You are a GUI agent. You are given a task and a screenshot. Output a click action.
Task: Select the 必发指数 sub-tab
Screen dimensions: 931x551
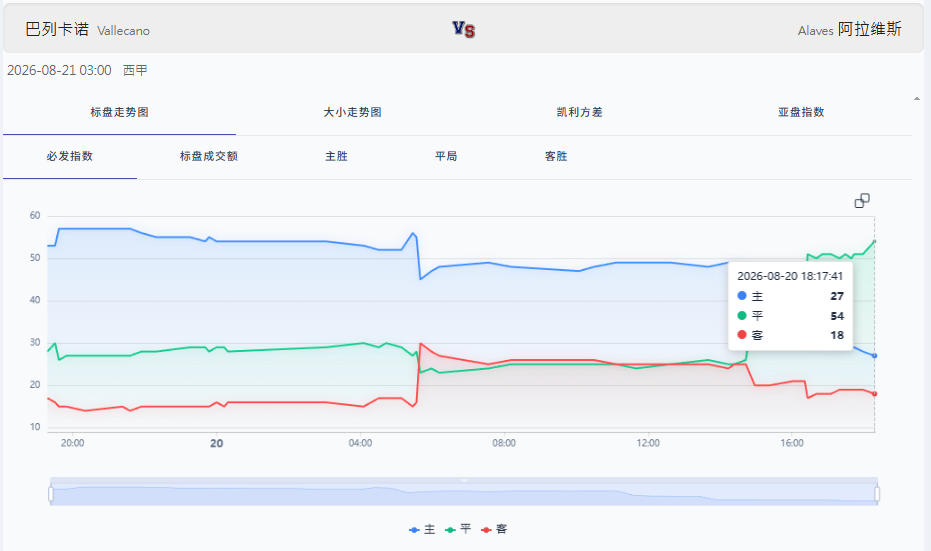(70, 156)
